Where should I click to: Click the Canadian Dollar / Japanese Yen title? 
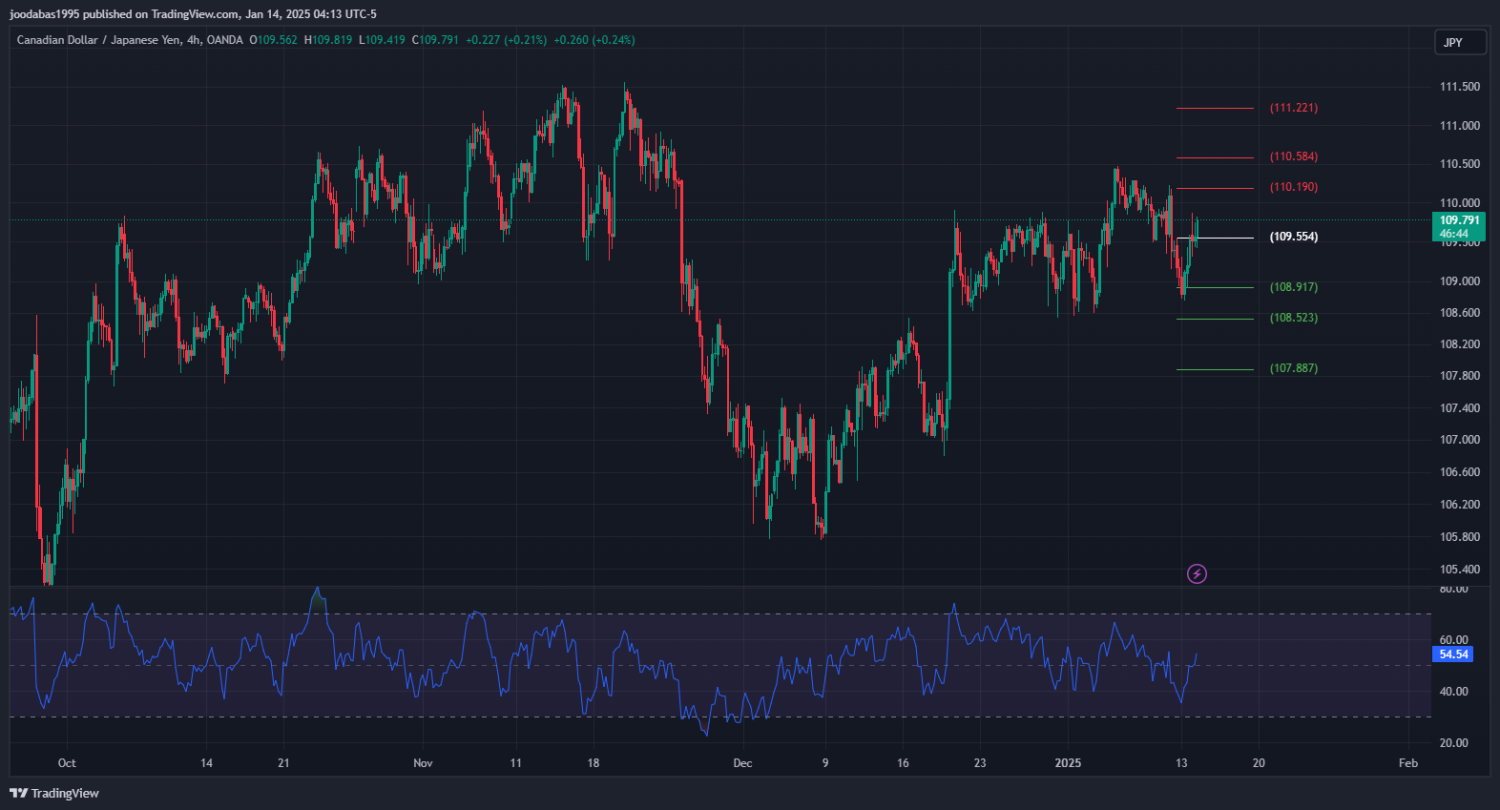point(98,40)
